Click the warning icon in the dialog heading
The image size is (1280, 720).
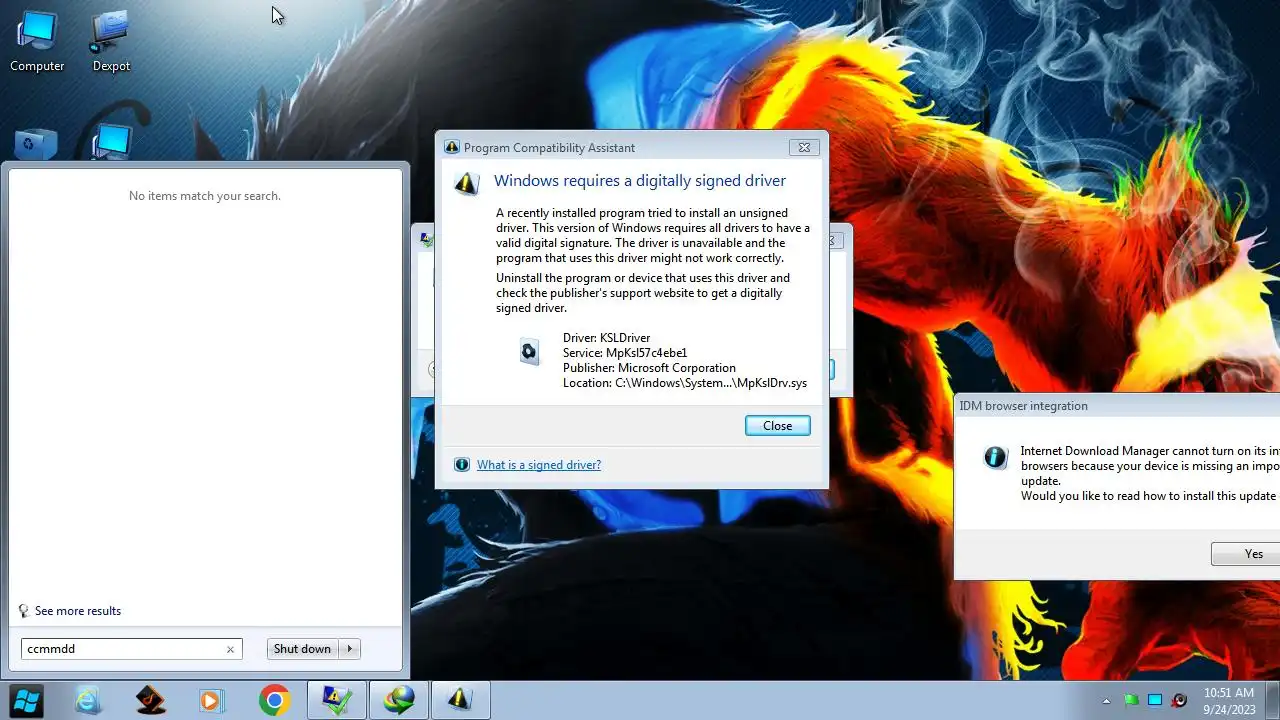coord(467,183)
